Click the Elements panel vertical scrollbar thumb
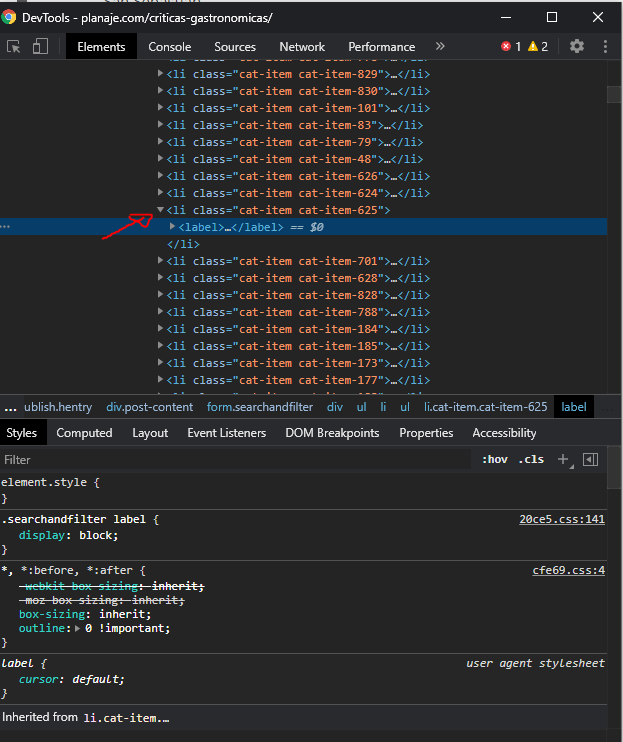Image resolution: width=623 pixels, height=742 pixels. coord(614,94)
